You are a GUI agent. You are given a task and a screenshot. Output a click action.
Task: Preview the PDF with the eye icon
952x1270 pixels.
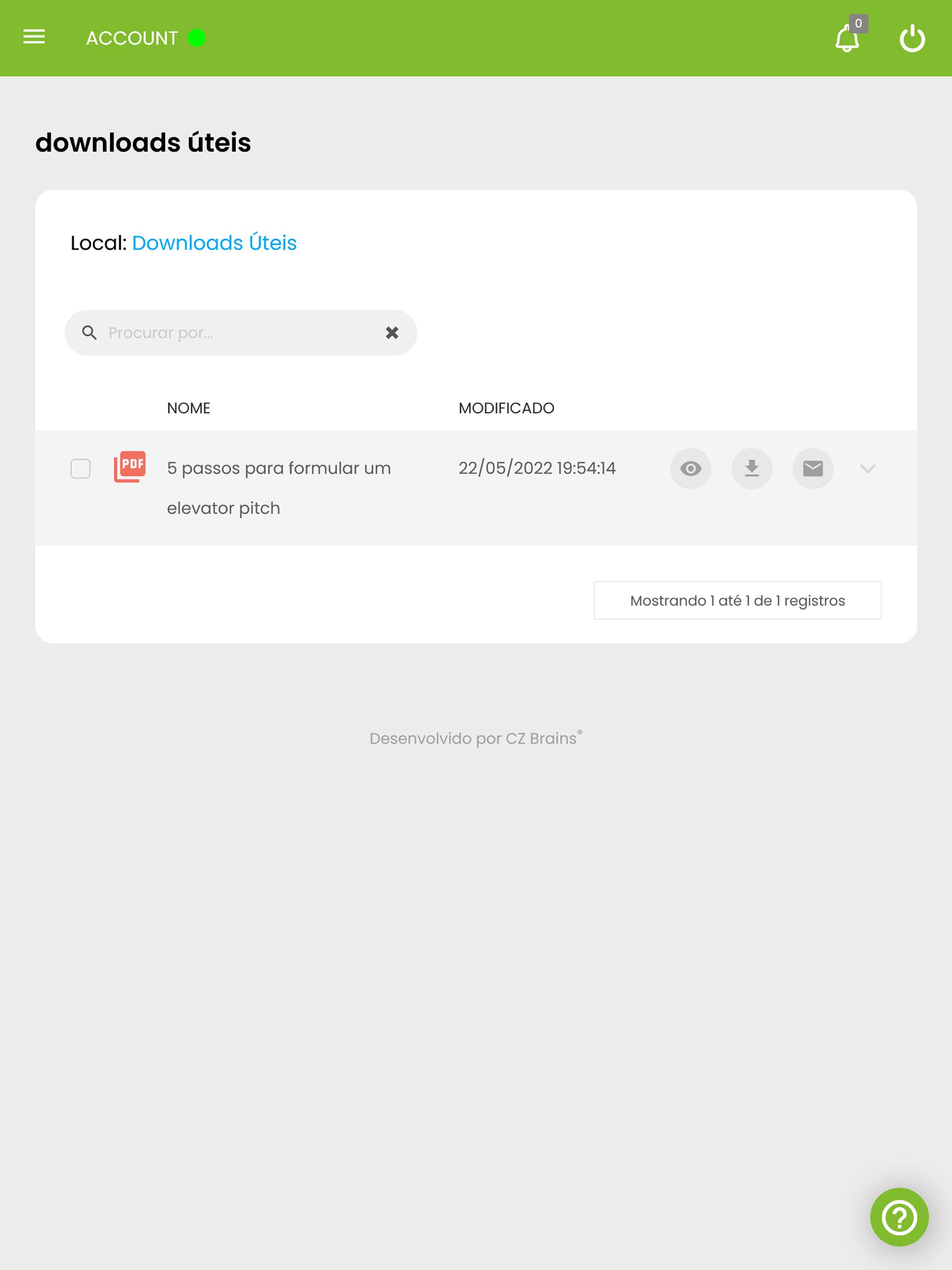point(690,469)
